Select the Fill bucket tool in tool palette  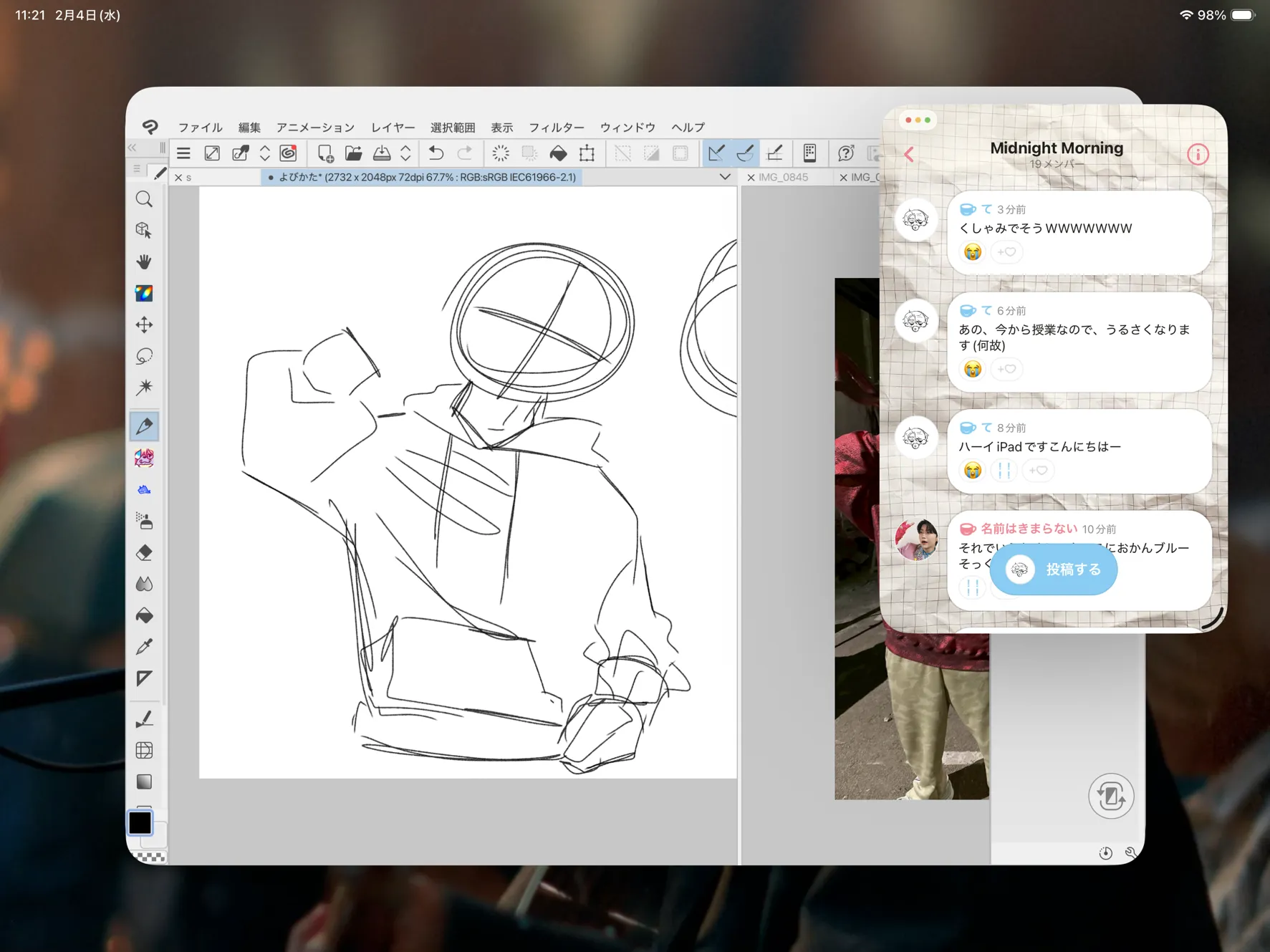pos(144,615)
